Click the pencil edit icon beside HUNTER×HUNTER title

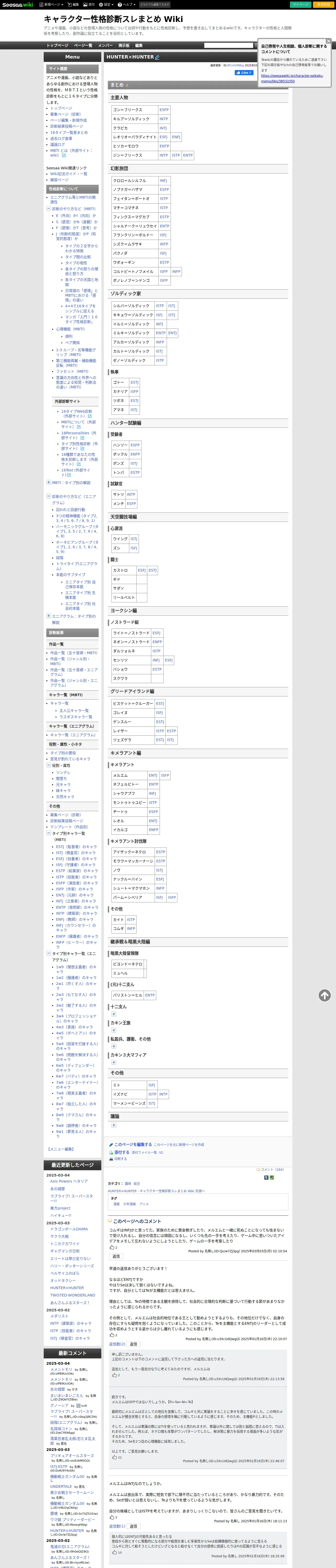[157, 57]
